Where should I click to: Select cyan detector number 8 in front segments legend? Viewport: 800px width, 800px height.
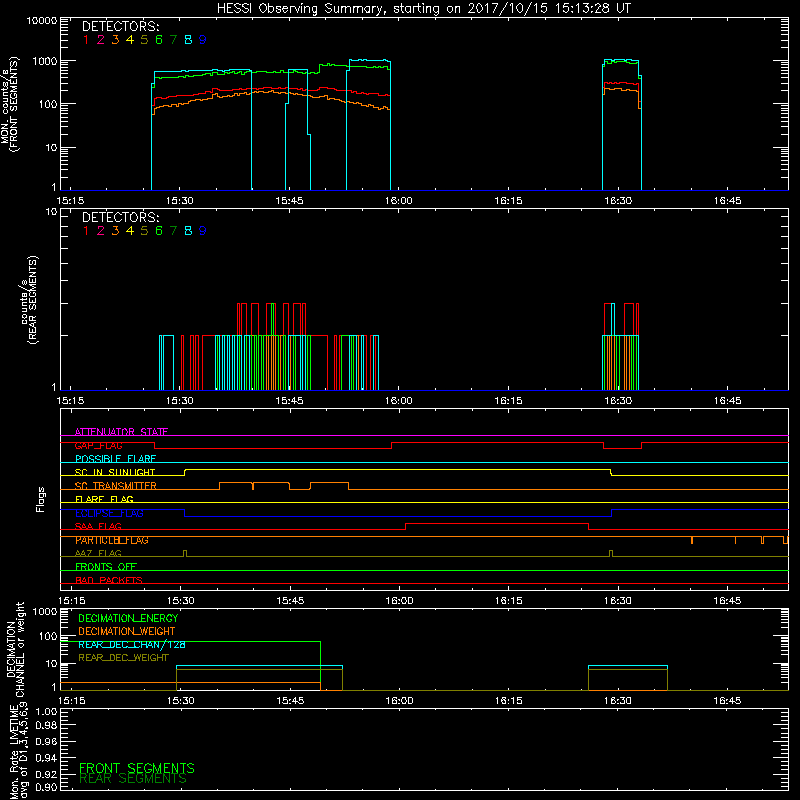click(x=188, y=40)
